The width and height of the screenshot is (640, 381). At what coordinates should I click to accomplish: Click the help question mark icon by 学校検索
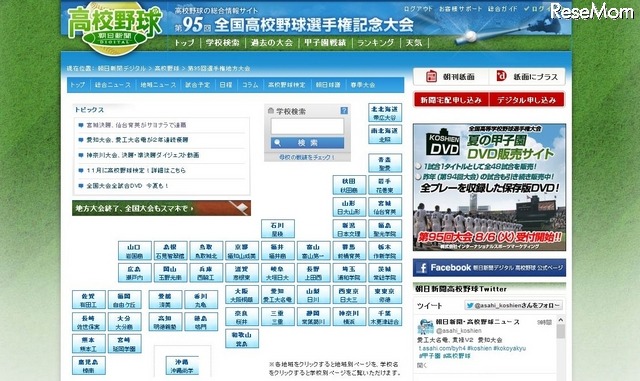[x=344, y=111]
